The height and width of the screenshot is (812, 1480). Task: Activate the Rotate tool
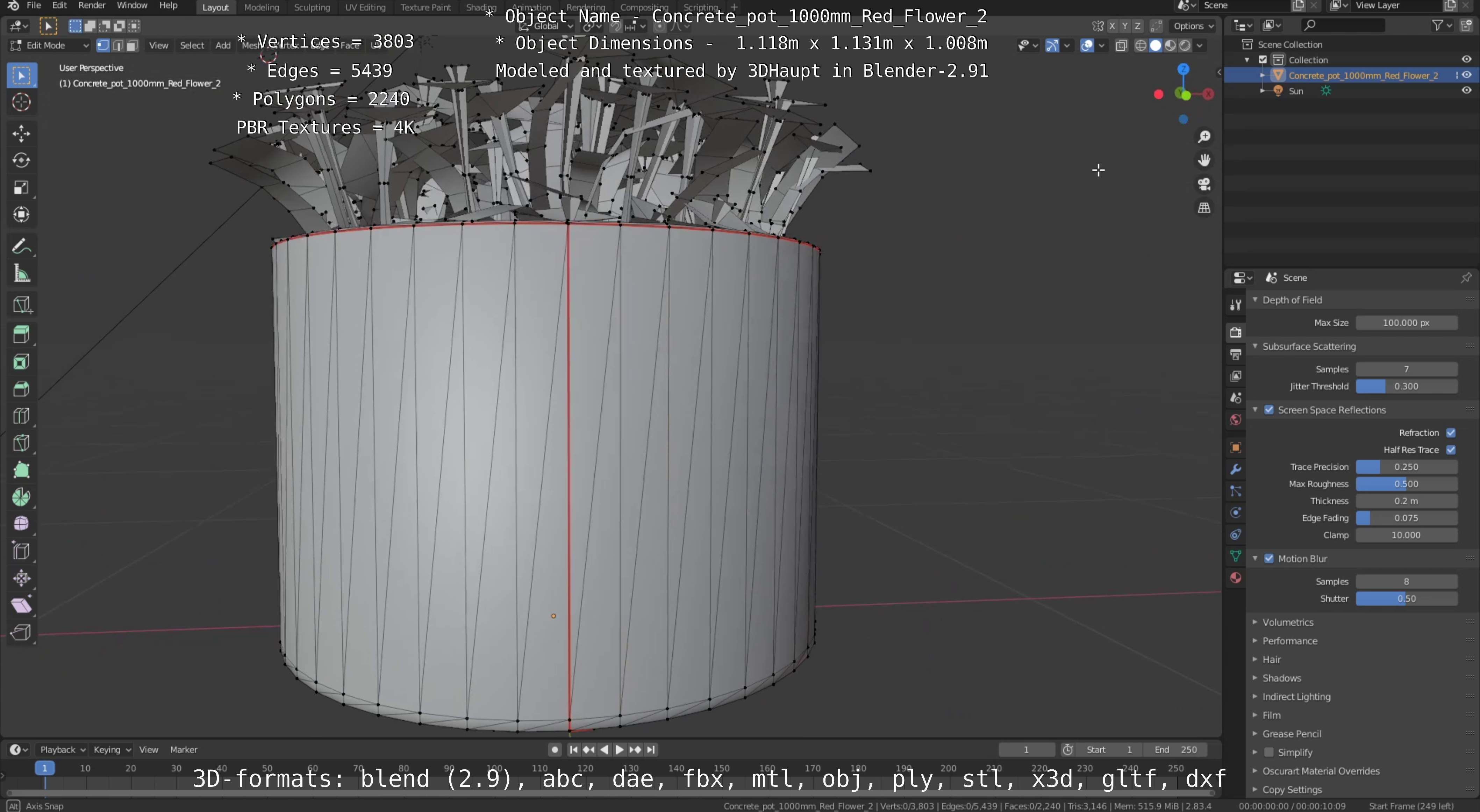21,160
